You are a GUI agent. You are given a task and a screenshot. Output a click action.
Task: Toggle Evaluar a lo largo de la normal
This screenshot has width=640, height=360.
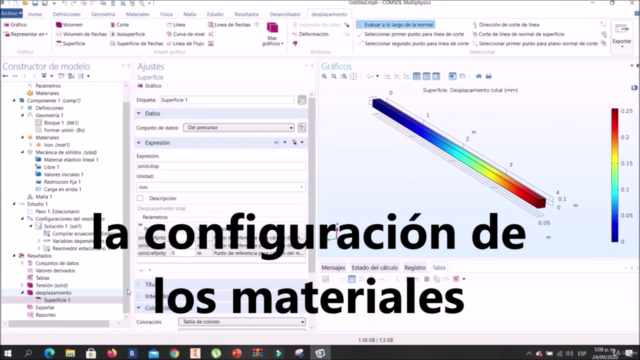(x=395, y=25)
